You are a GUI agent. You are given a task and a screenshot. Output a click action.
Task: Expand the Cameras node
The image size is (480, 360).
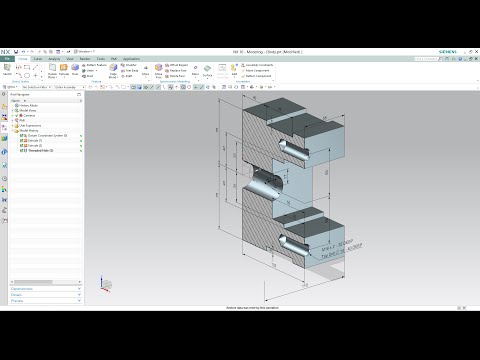point(13,115)
